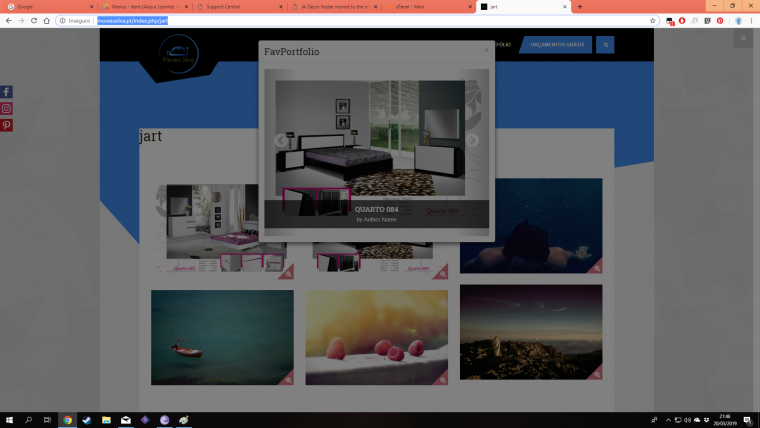Reload the current page
The height and width of the screenshot is (428, 760).
pyautogui.click(x=34, y=21)
